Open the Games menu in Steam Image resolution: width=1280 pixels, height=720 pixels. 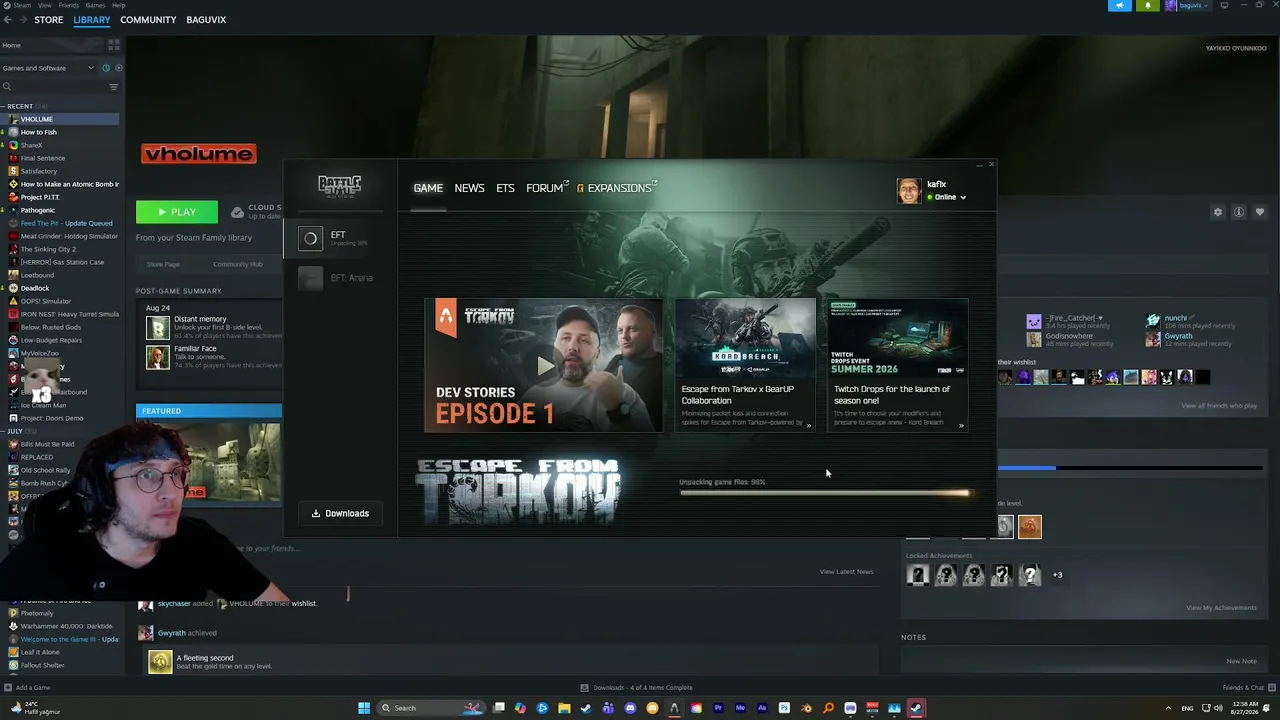pos(95,5)
